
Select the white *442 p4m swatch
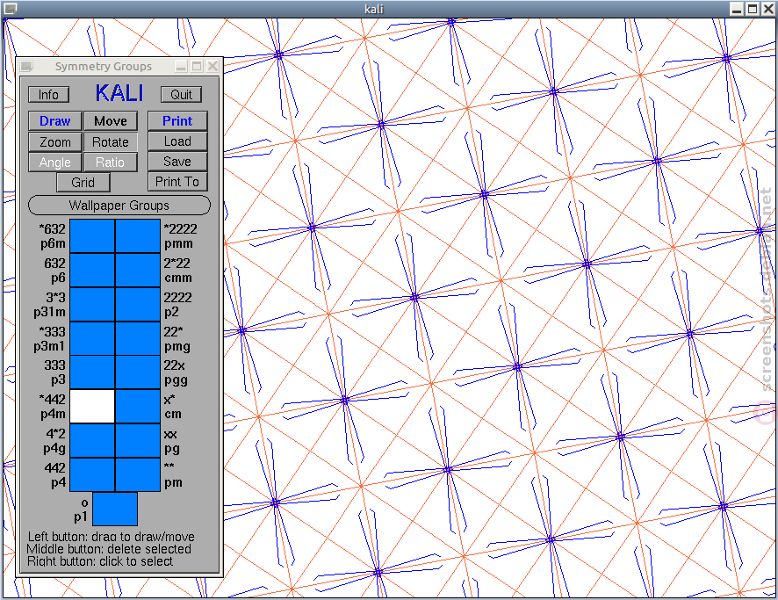[92, 406]
